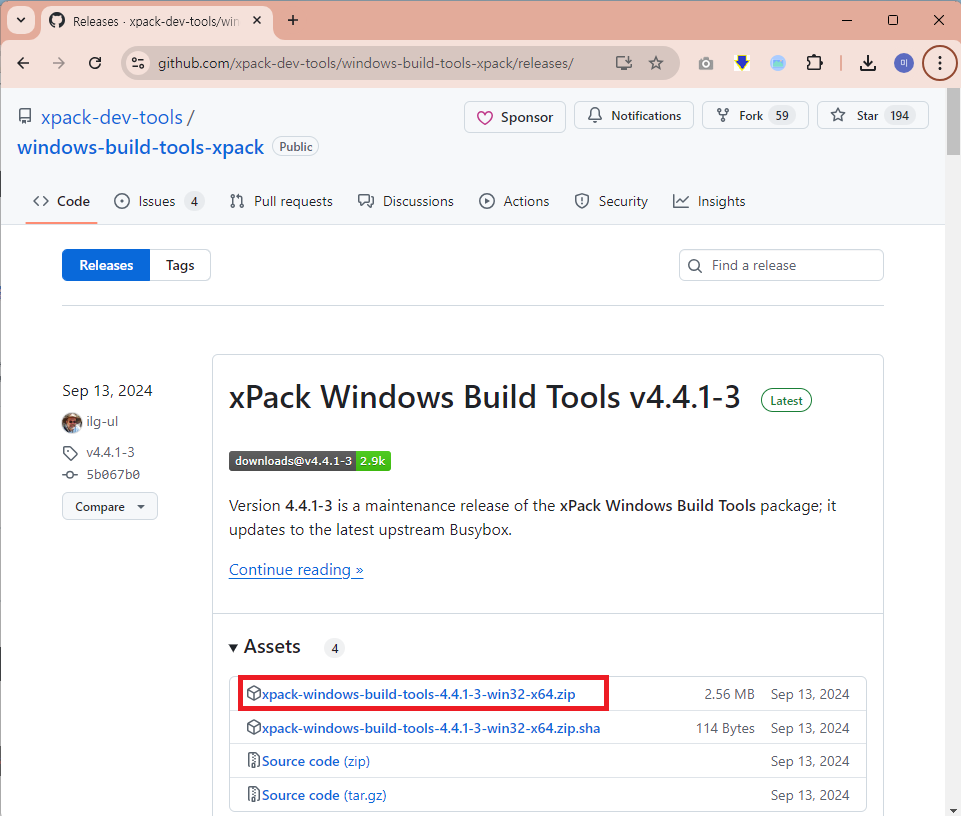Click the 114 Bytes file size text
The height and width of the screenshot is (816, 961).
tap(725, 728)
